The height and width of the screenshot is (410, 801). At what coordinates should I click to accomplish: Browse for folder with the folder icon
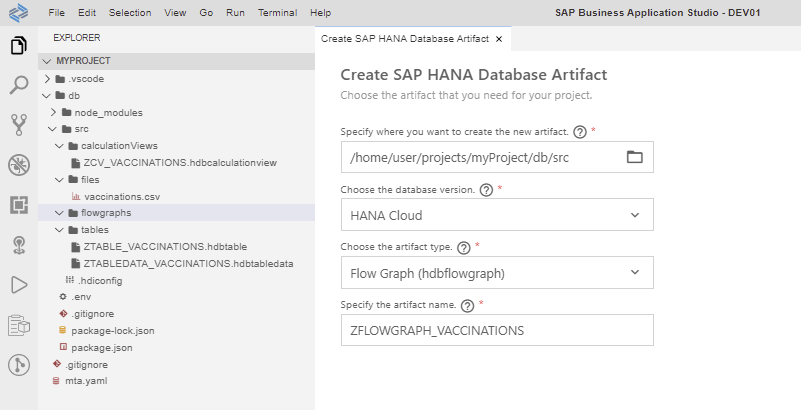pyautogui.click(x=634, y=157)
